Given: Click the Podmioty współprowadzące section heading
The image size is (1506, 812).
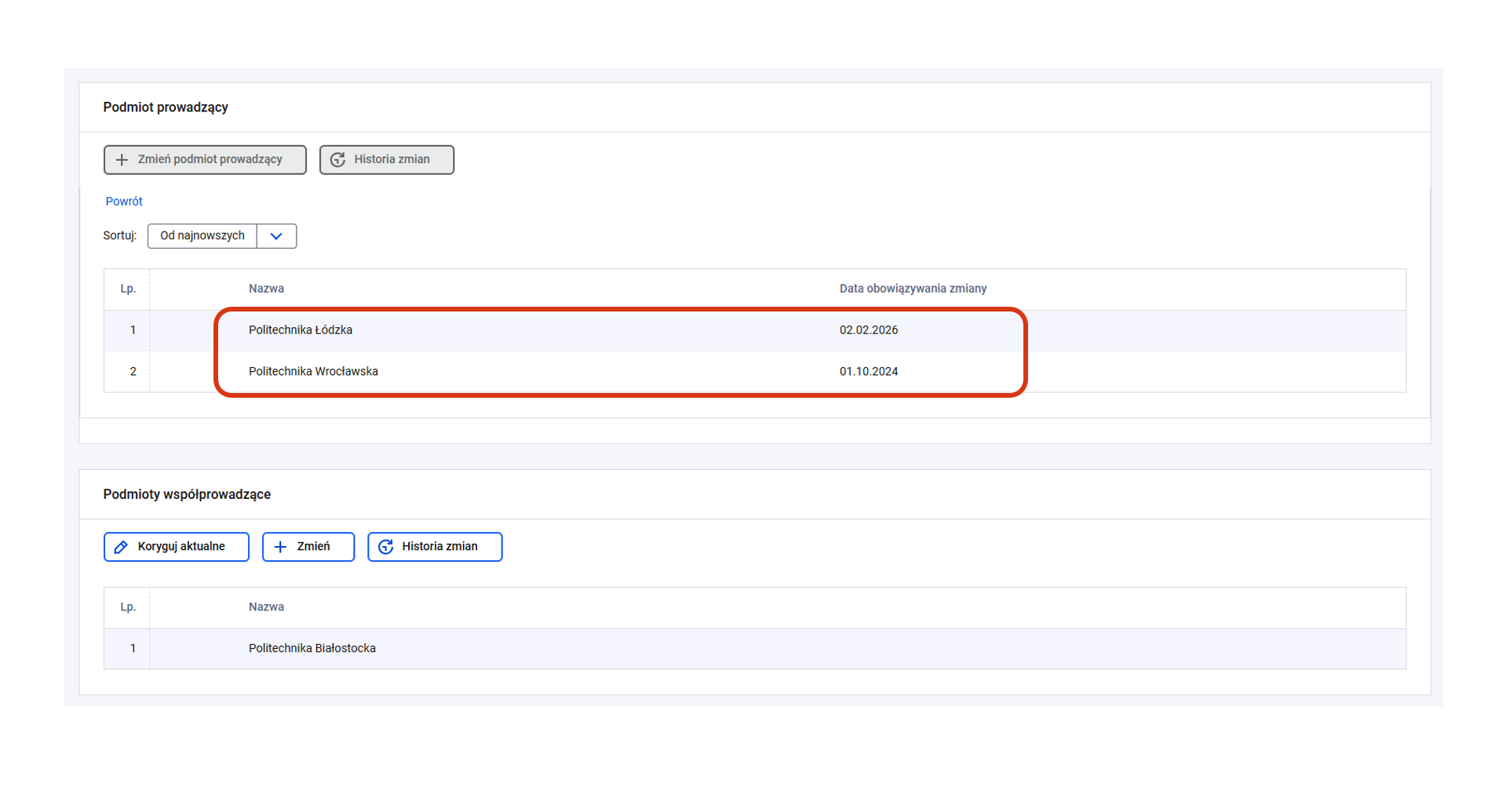Looking at the screenshot, I should (187, 494).
